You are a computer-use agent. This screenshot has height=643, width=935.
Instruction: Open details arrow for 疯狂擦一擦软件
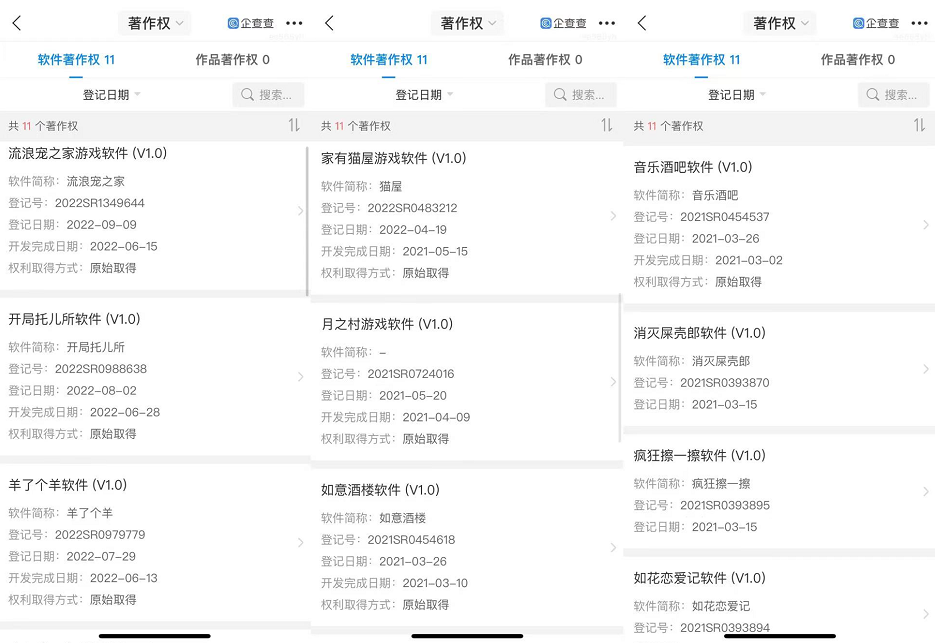pyautogui.click(x=925, y=491)
